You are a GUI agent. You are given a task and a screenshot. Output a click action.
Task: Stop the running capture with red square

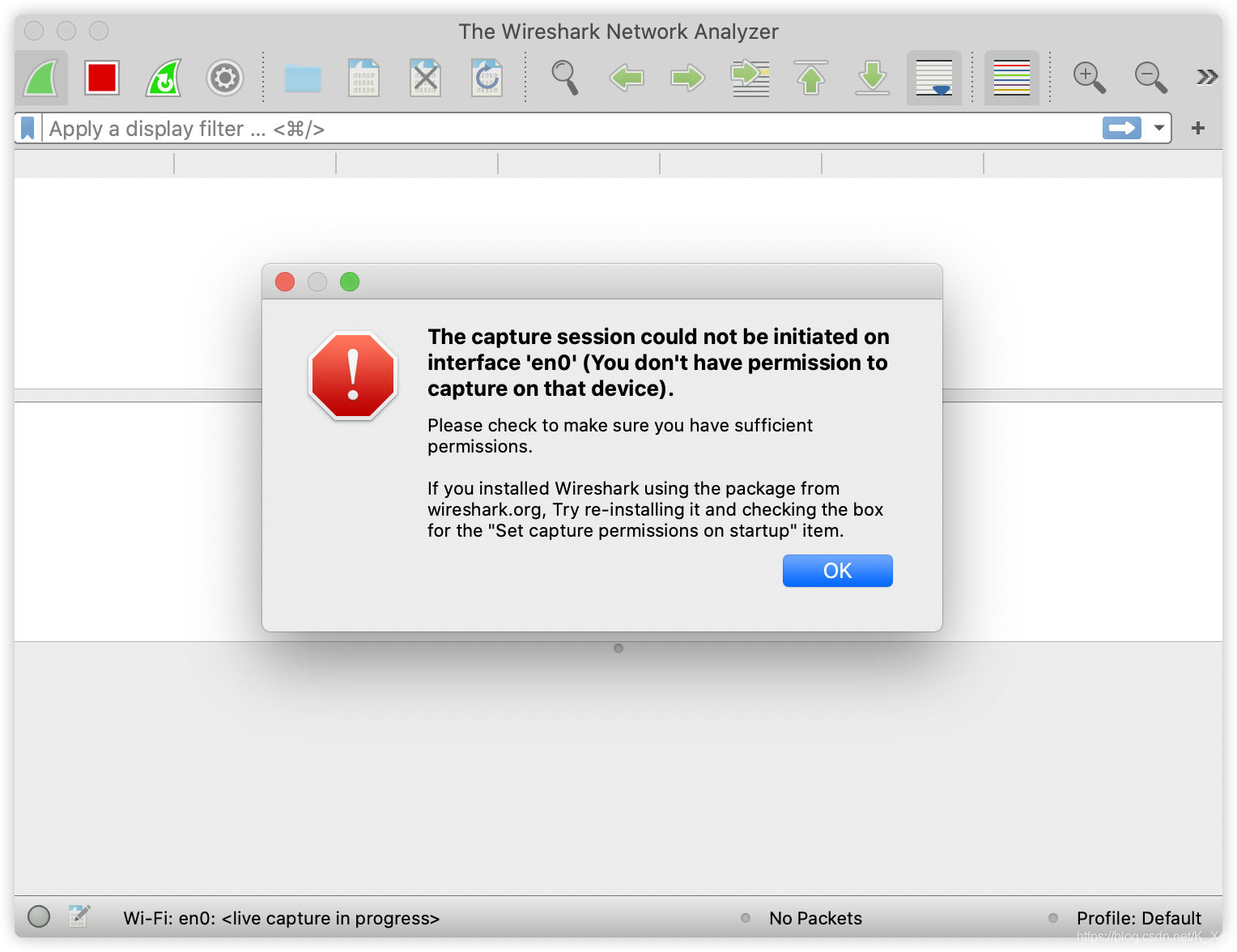[x=102, y=78]
